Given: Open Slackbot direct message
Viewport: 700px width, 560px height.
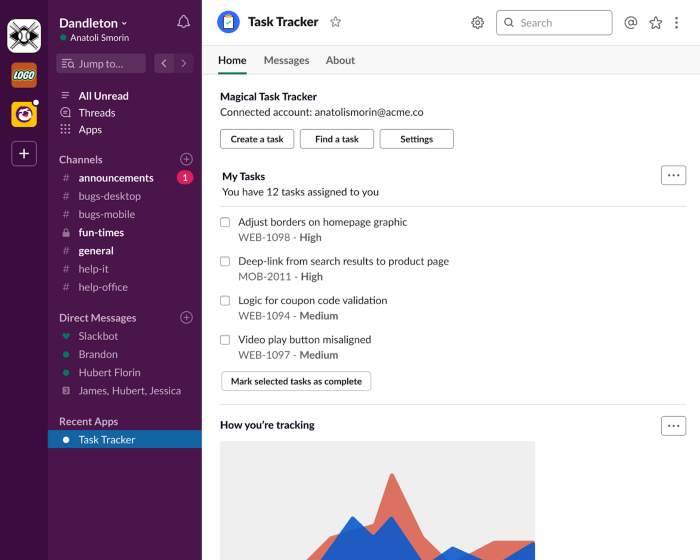Looking at the screenshot, I should [x=98, y=336].
